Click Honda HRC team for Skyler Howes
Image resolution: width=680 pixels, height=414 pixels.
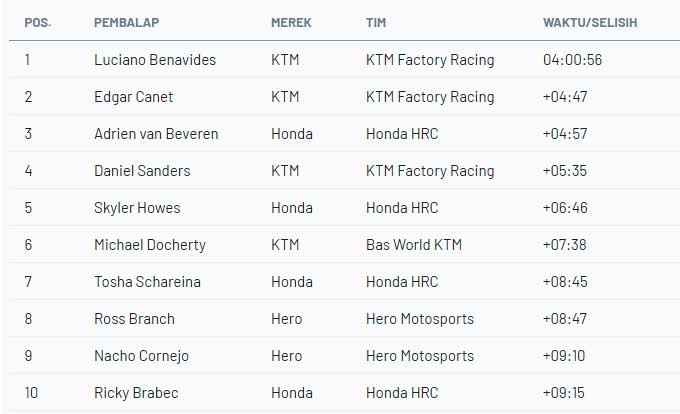(402, 208)
